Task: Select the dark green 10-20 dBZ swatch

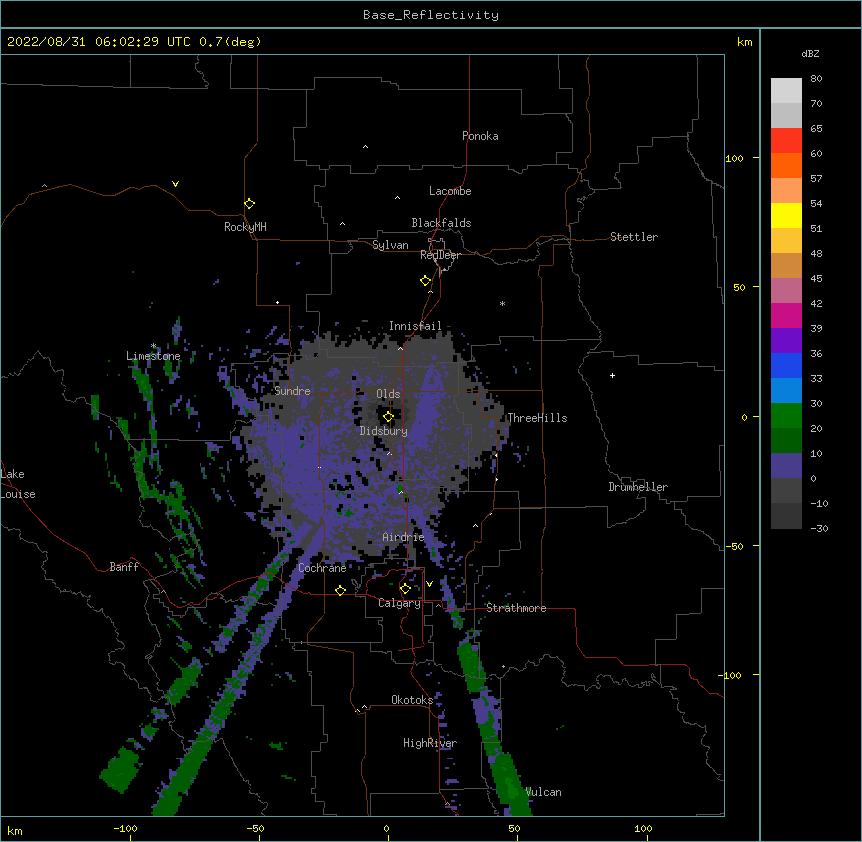Action: (x=786, y=441)
